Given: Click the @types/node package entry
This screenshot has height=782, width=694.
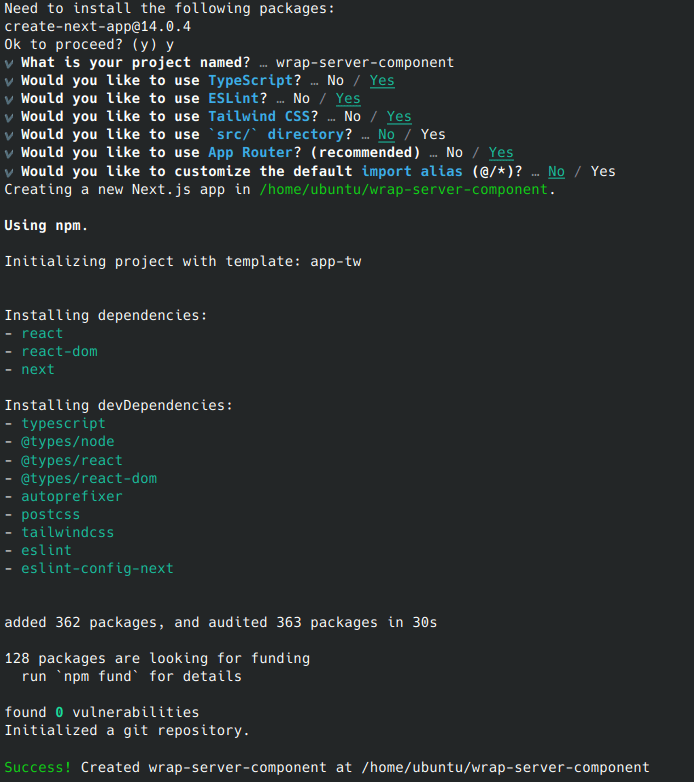Looking at the screenshot, I should 68,442.
